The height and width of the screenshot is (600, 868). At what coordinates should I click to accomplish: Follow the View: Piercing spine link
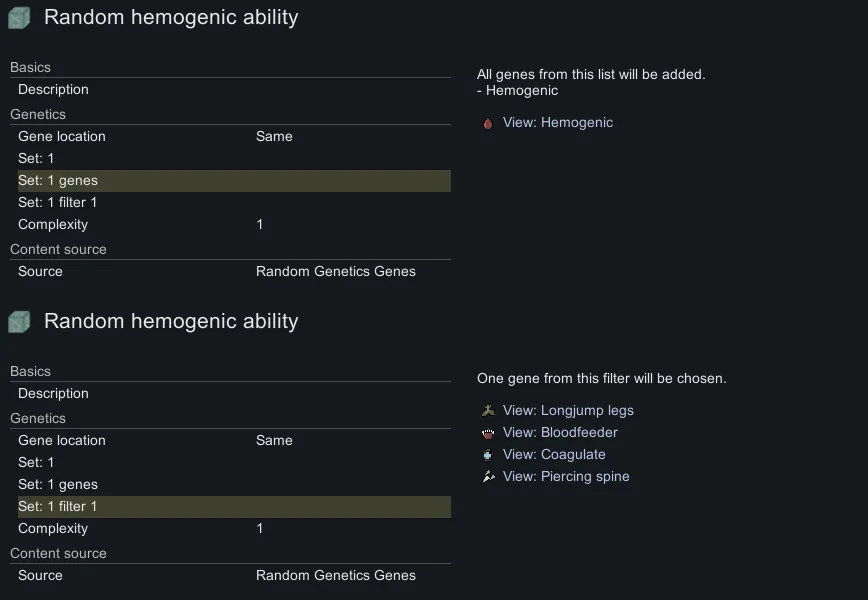[x=566, y=477]
